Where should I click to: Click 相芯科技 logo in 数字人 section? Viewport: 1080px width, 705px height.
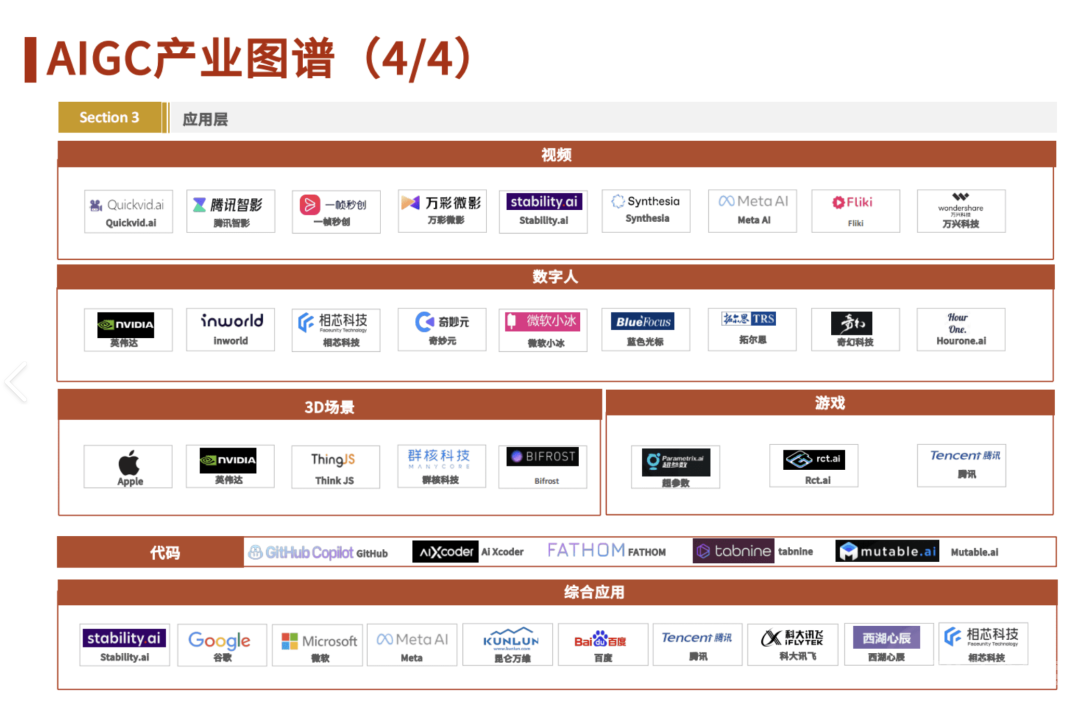(x=336, y=330)
